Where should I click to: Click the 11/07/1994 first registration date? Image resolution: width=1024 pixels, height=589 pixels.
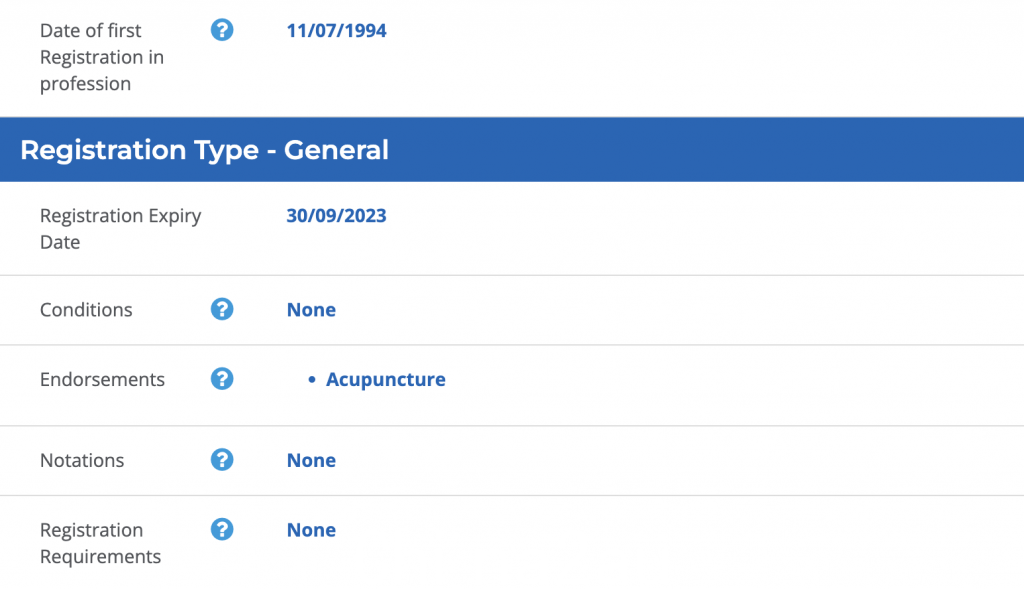[x=336, y=31]
